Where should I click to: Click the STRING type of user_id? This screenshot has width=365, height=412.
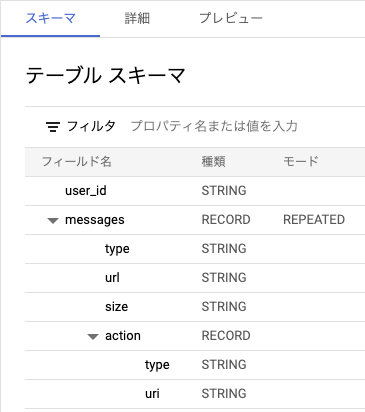(224, 191)
